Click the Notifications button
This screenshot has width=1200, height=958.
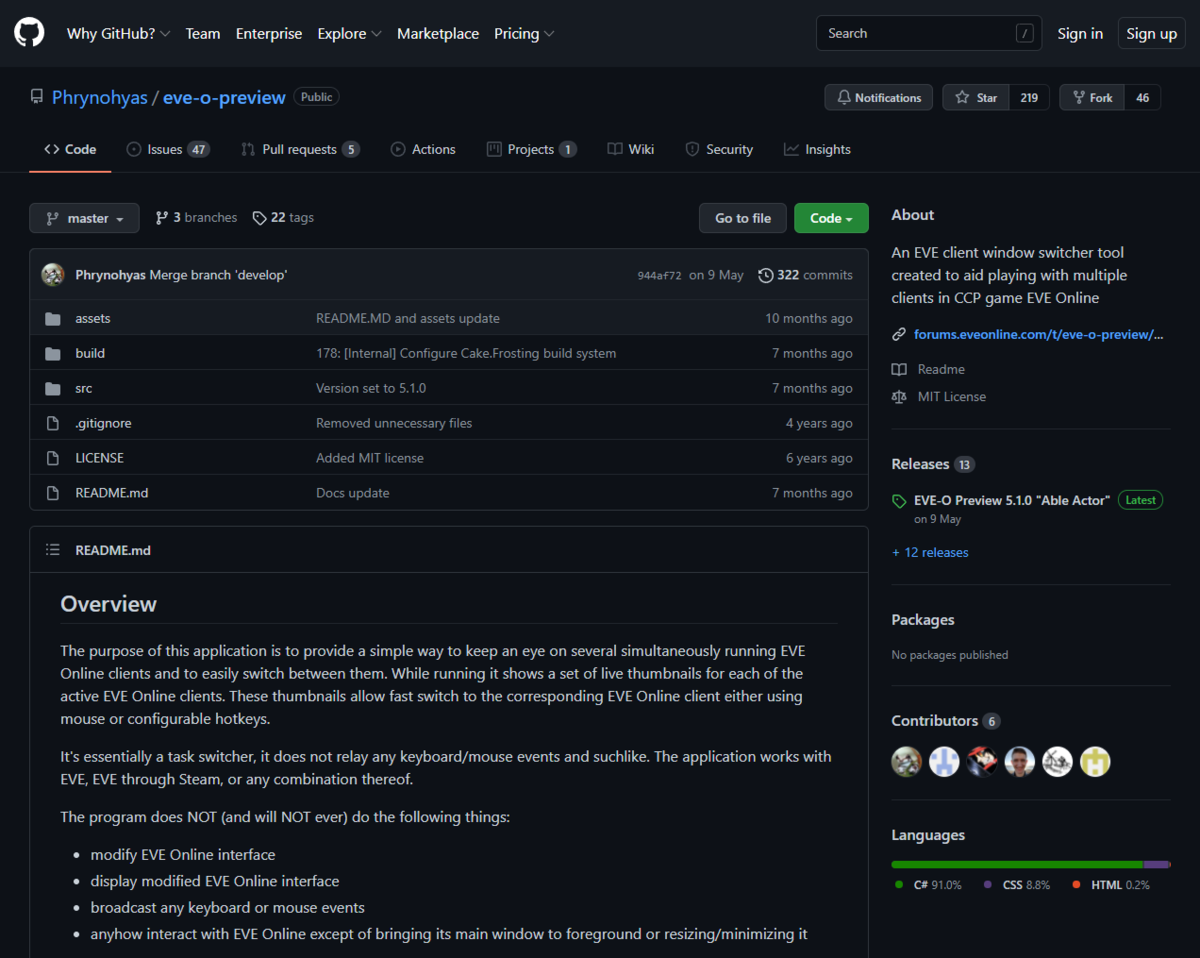[x=879, y=97]
